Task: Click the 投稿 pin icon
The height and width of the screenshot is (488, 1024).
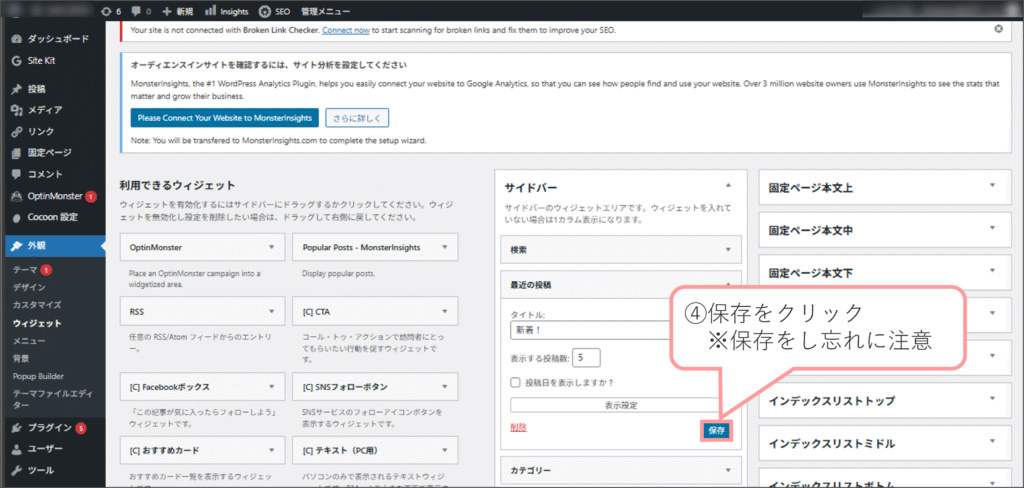Action: point(17,88)
